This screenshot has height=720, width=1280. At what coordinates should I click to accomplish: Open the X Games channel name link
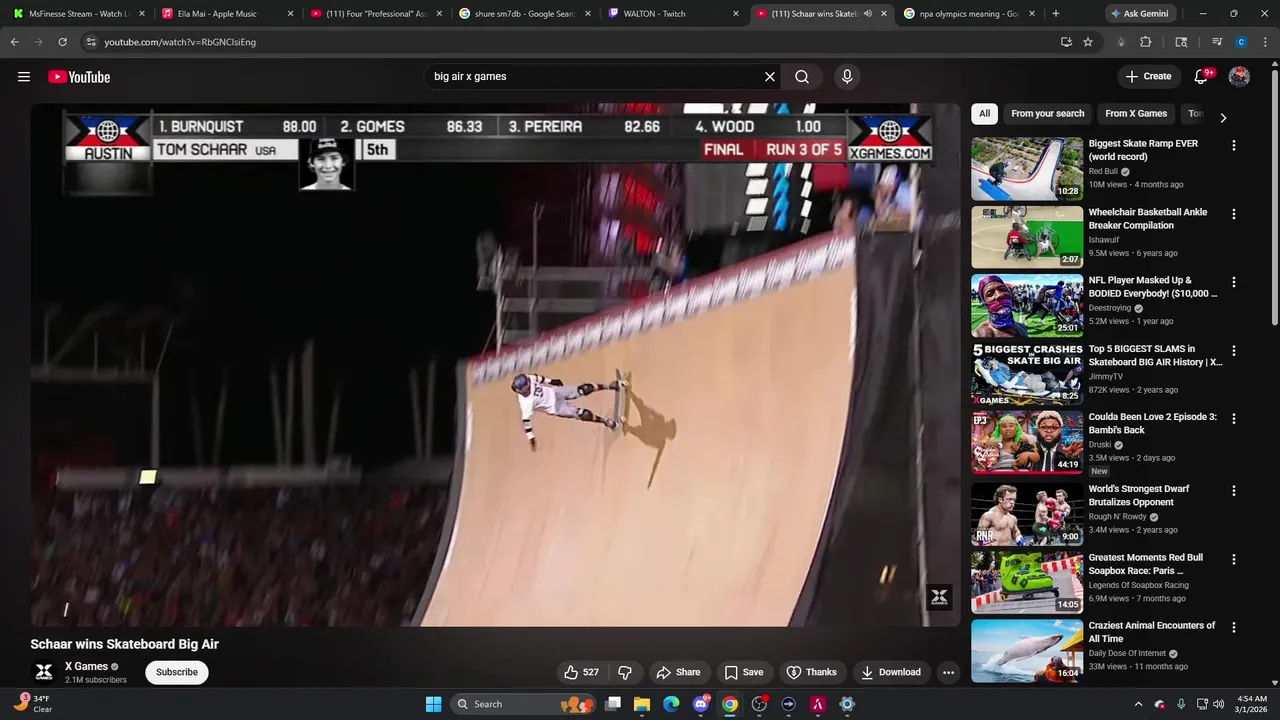pos(86,666)
